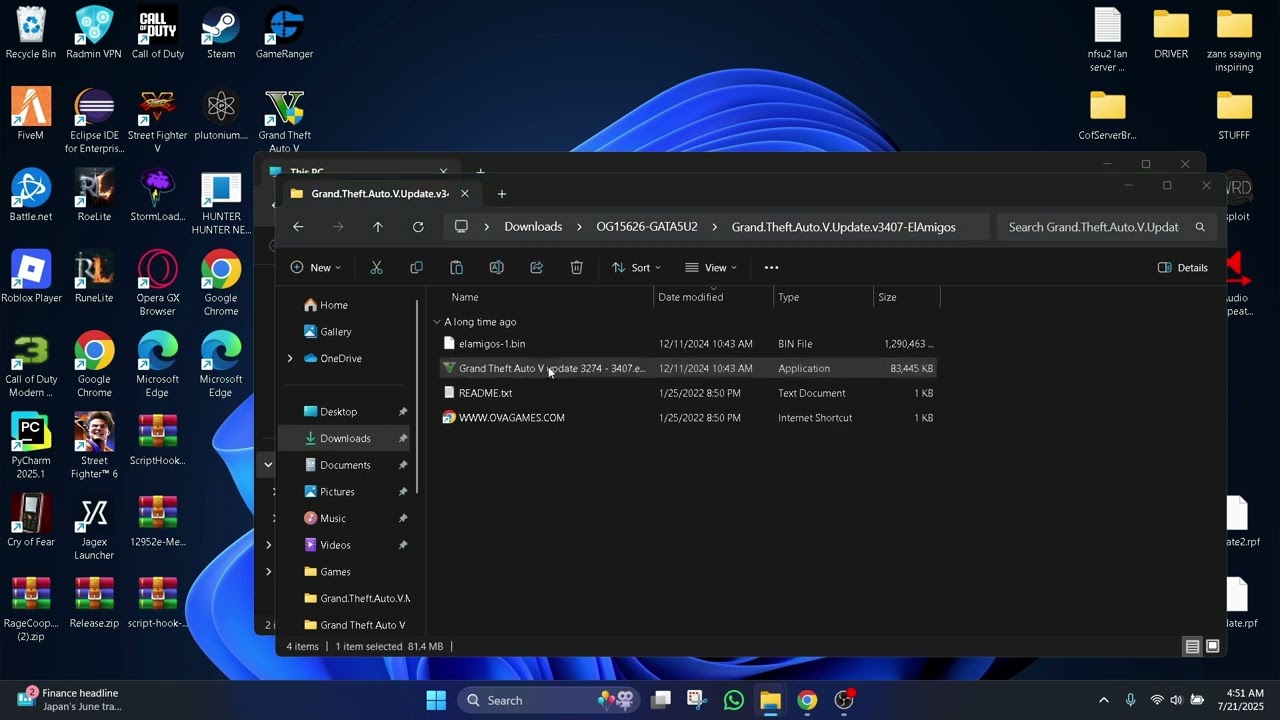The height and width of the screenshot is (720, 1280).
Task: Toggle the Details pane button
Action: (x=1183, y=268)
